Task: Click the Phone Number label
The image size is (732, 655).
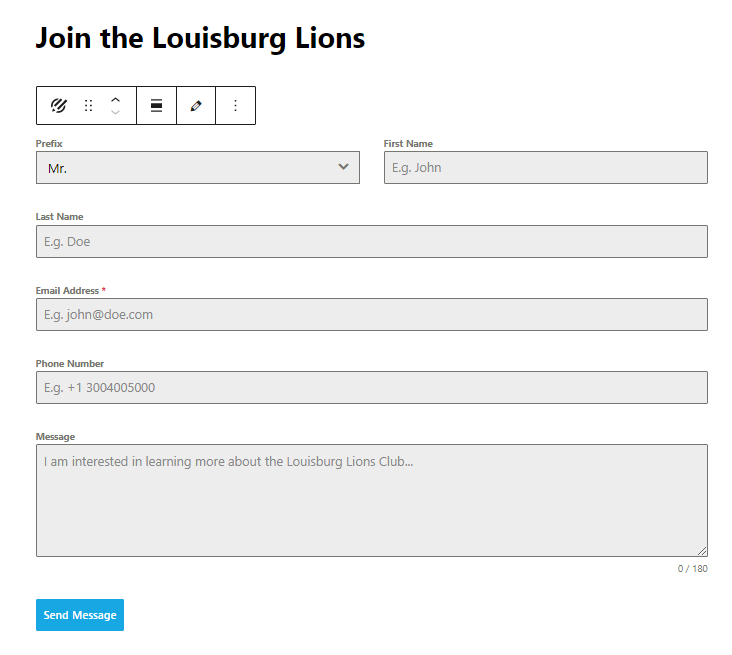Action: point(70,364)
